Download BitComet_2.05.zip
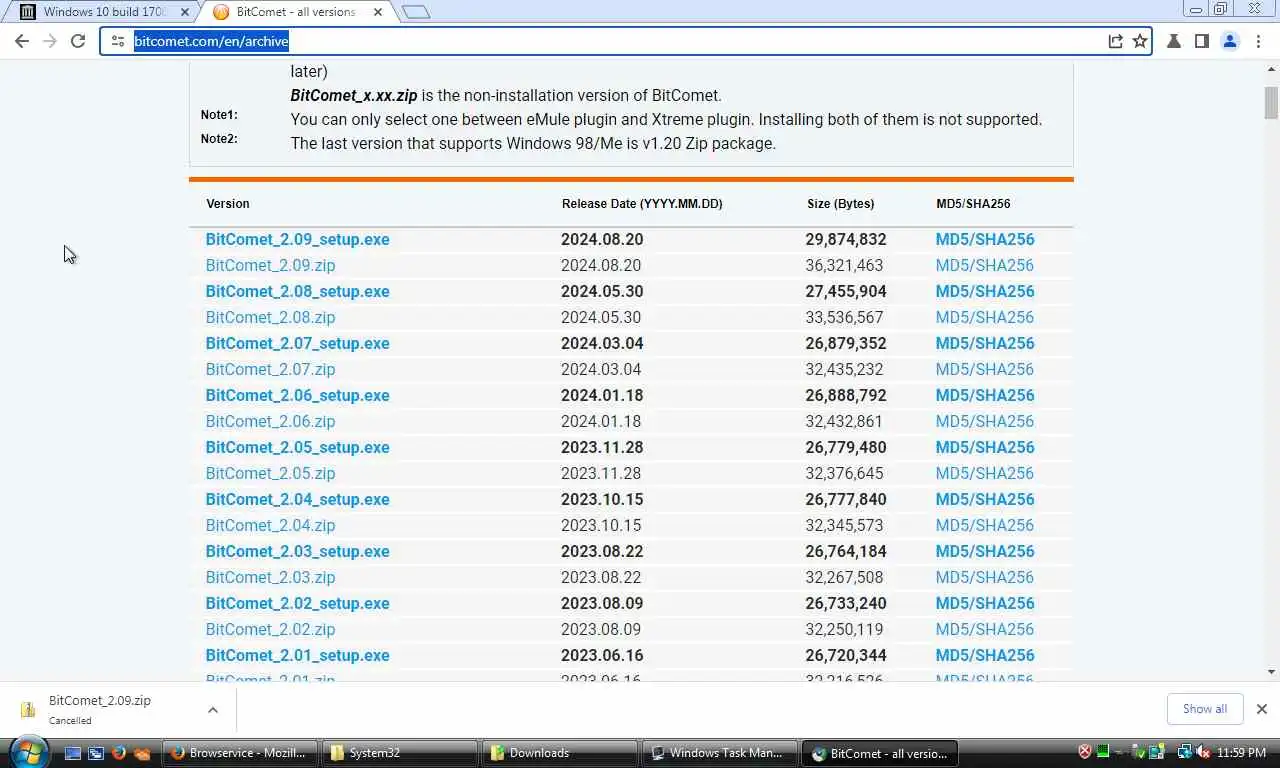Viewport: 1280px width, 768px height. [x=270, y=473]
